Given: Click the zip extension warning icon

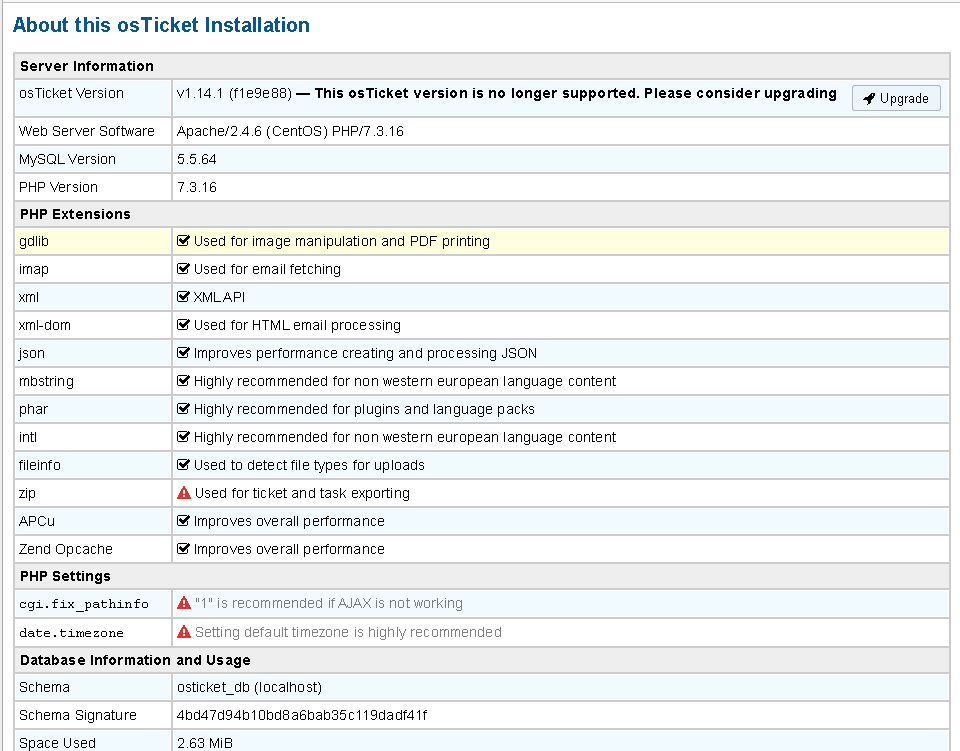Looking at the screenshot, I should [x=184, y=493].
